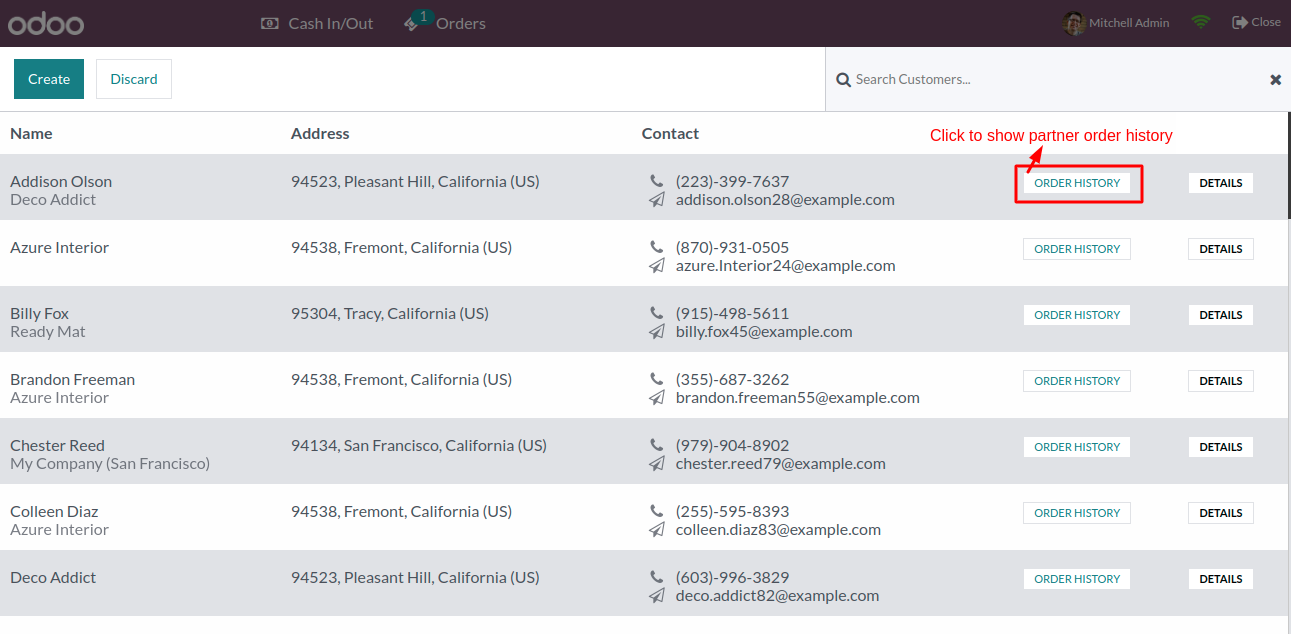The width and height of the screenshot is (1291, 634).
Task: Show order history for Deco Addict
Action: pos(1077,579)
